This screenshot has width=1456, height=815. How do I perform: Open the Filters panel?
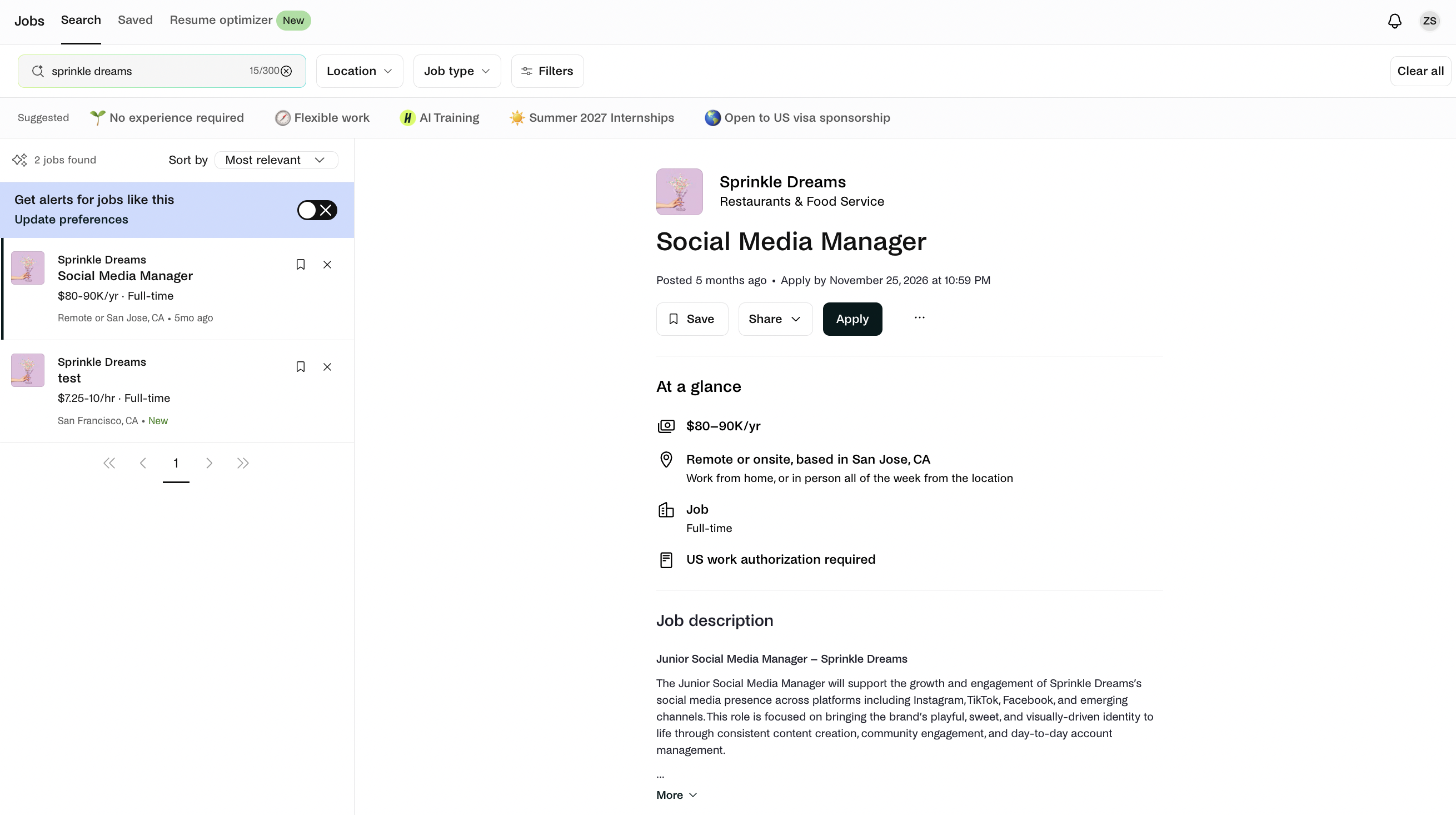click(547, 71)
